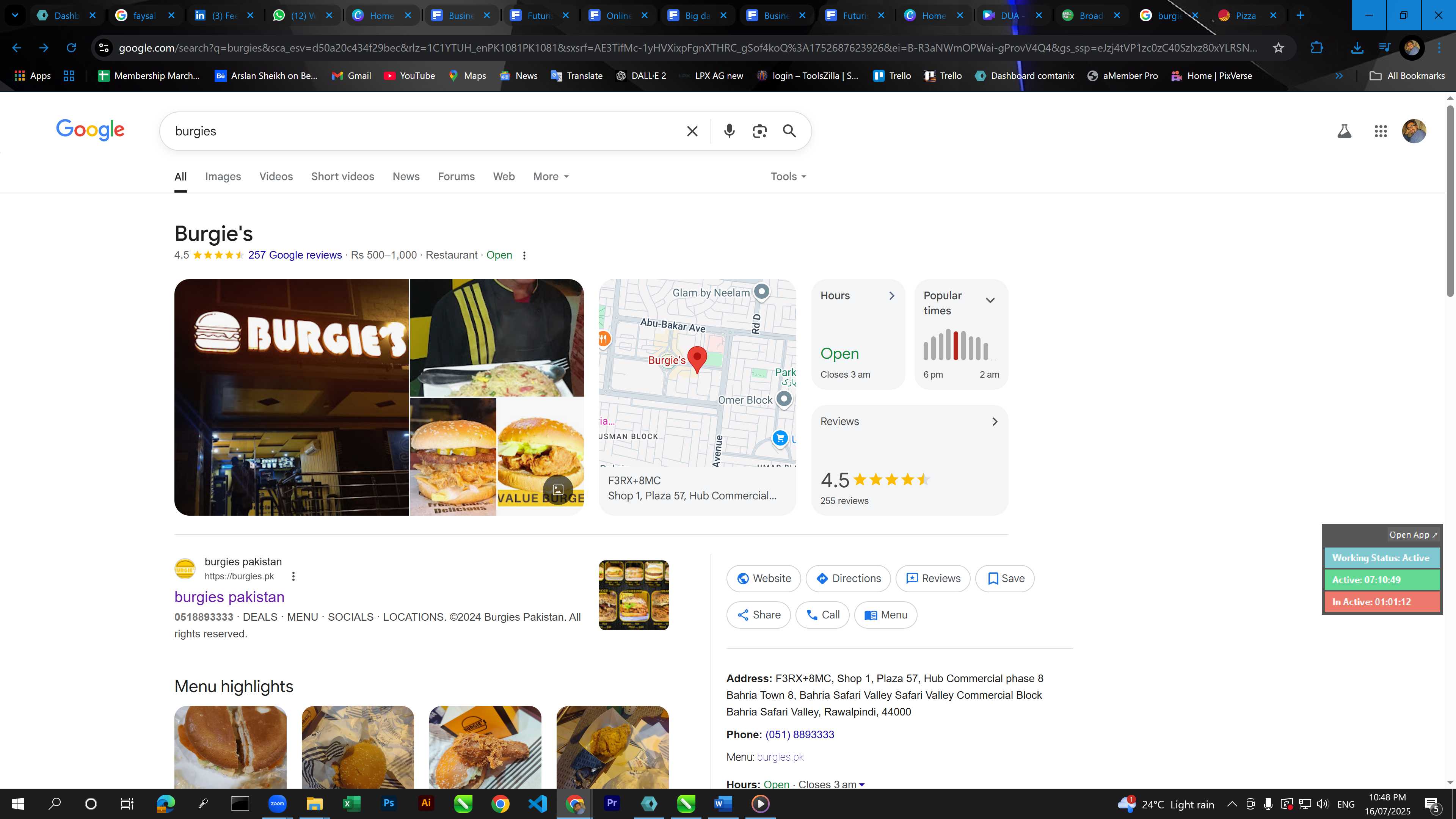Screen dimensions: 1456x819
Task: Open Photoshop from the taskbar
Action: (x=388, y=803)
